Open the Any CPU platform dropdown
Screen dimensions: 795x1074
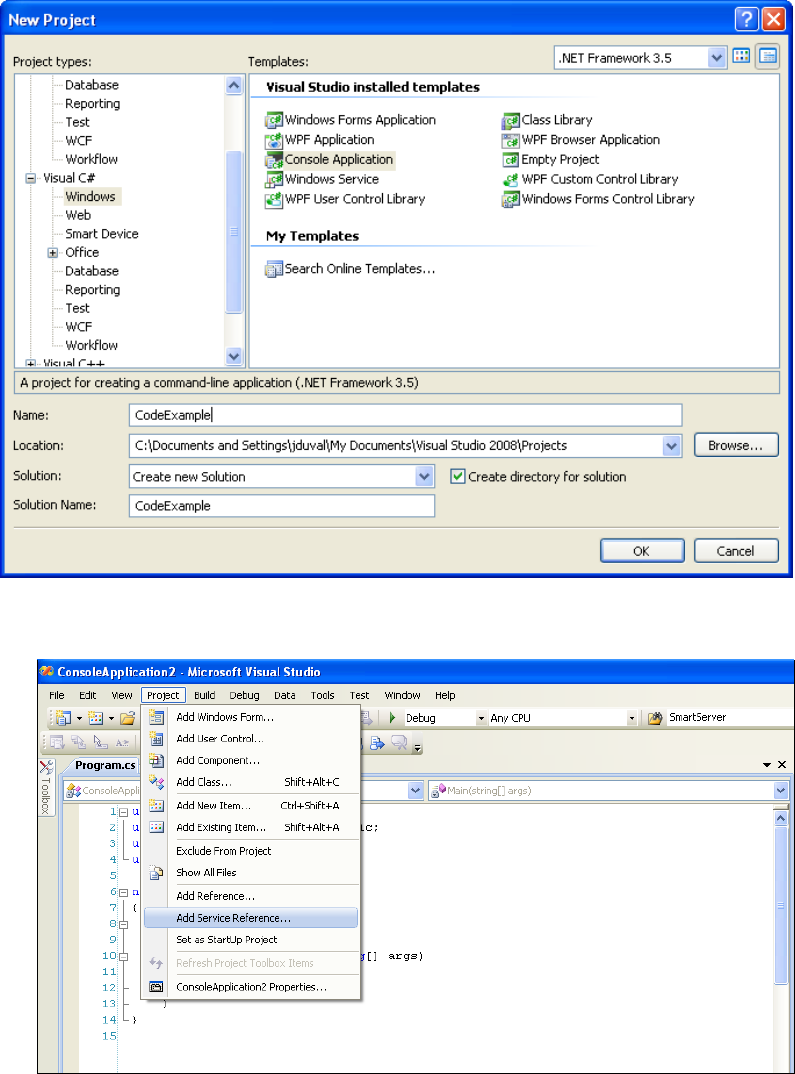coord(631,719)
